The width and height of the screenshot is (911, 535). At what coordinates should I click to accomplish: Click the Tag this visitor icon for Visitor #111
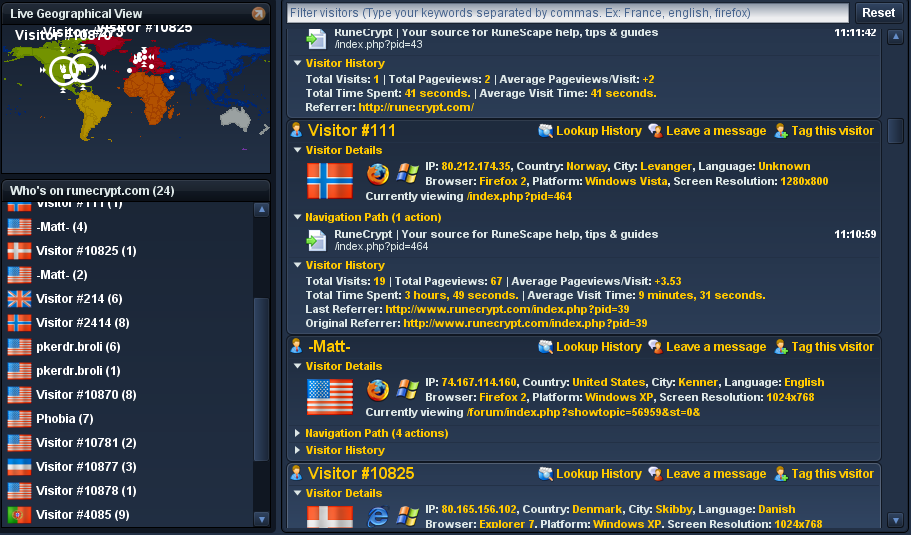(x=781, y=131)
